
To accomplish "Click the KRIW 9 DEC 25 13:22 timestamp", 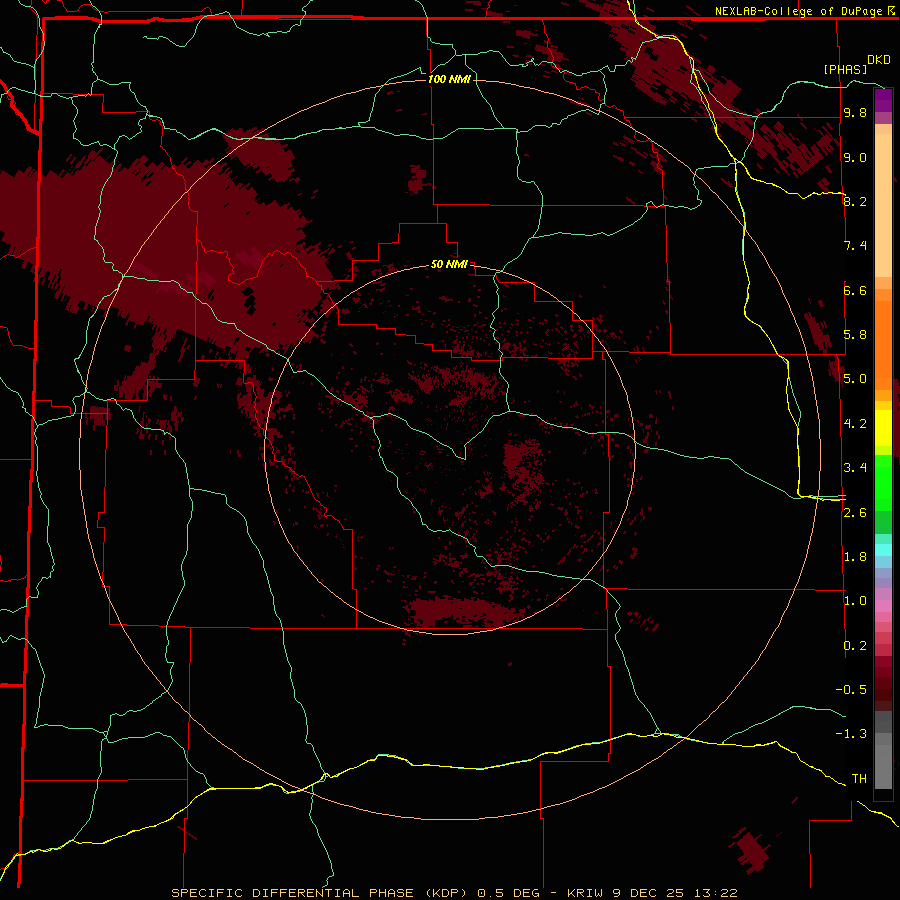I will 652,893.
